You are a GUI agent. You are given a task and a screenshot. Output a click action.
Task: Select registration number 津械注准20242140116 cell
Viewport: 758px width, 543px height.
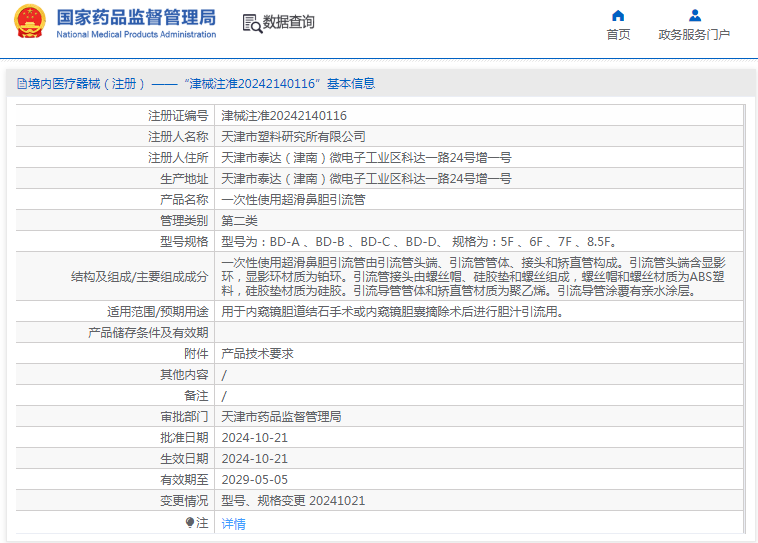coord(284,116)
